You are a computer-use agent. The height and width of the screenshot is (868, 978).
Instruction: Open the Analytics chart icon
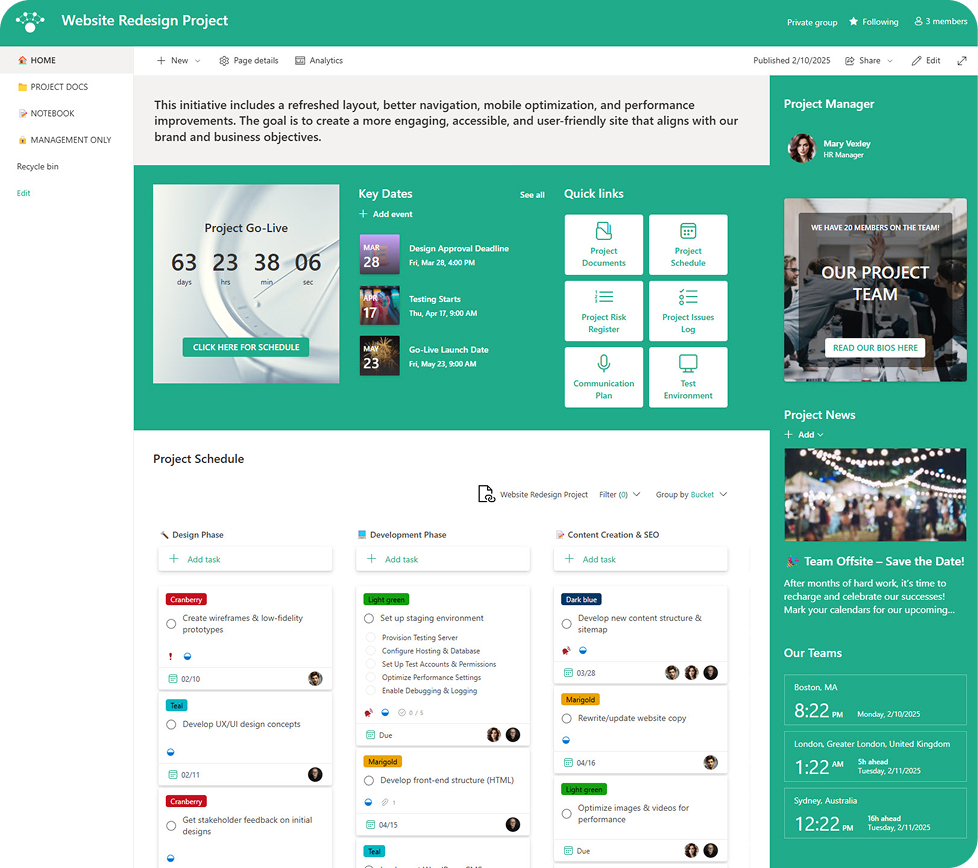point(300,60)
